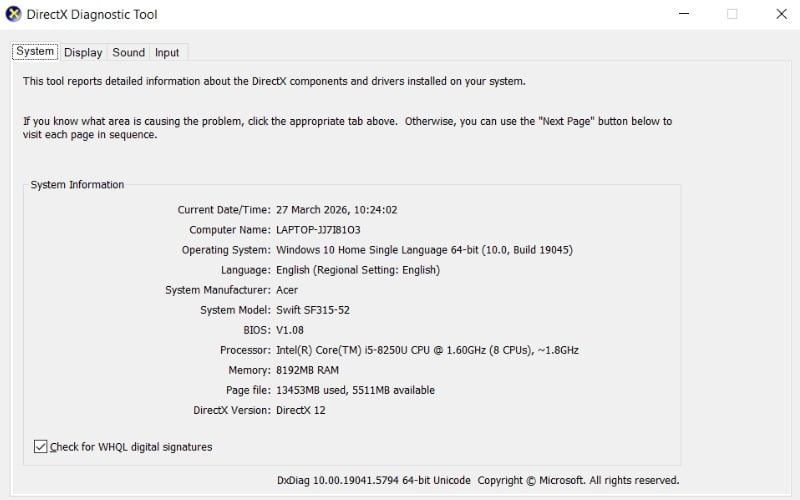Viewport: 800px width, 500px height.
Task: Uncheck Check for WHQL digital signatures
Action: point(41,447)
